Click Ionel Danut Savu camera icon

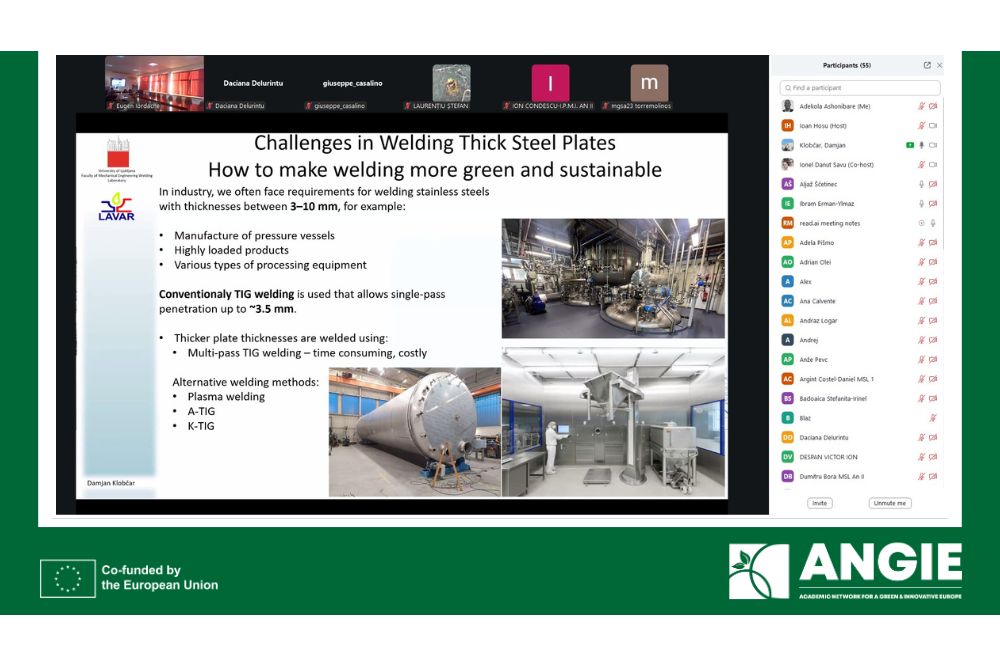coord(933,165)
